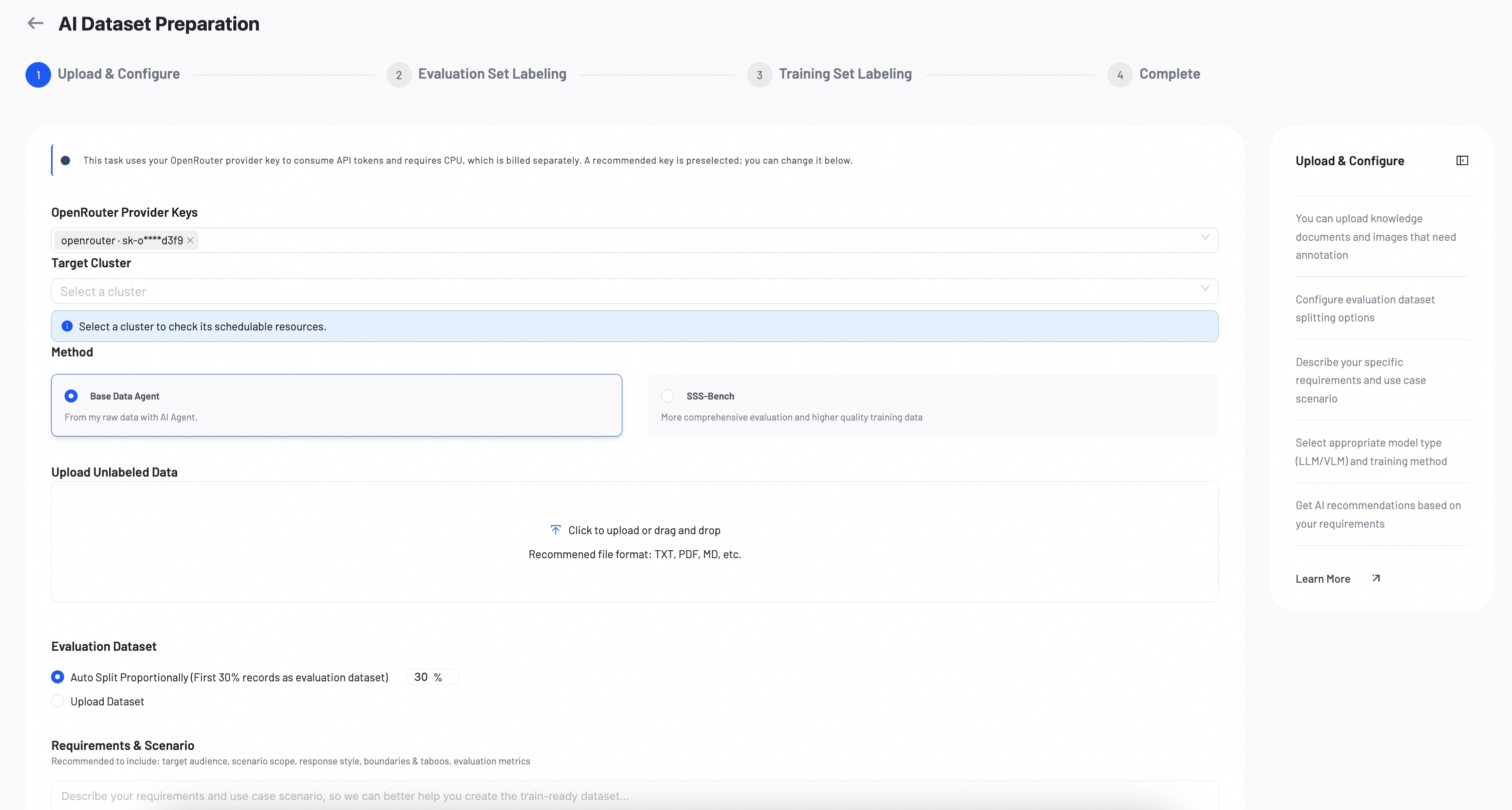Focus the requirements description text box
Image resolution: width=1512 pixels, height=810 pixels.
point(634,795)
